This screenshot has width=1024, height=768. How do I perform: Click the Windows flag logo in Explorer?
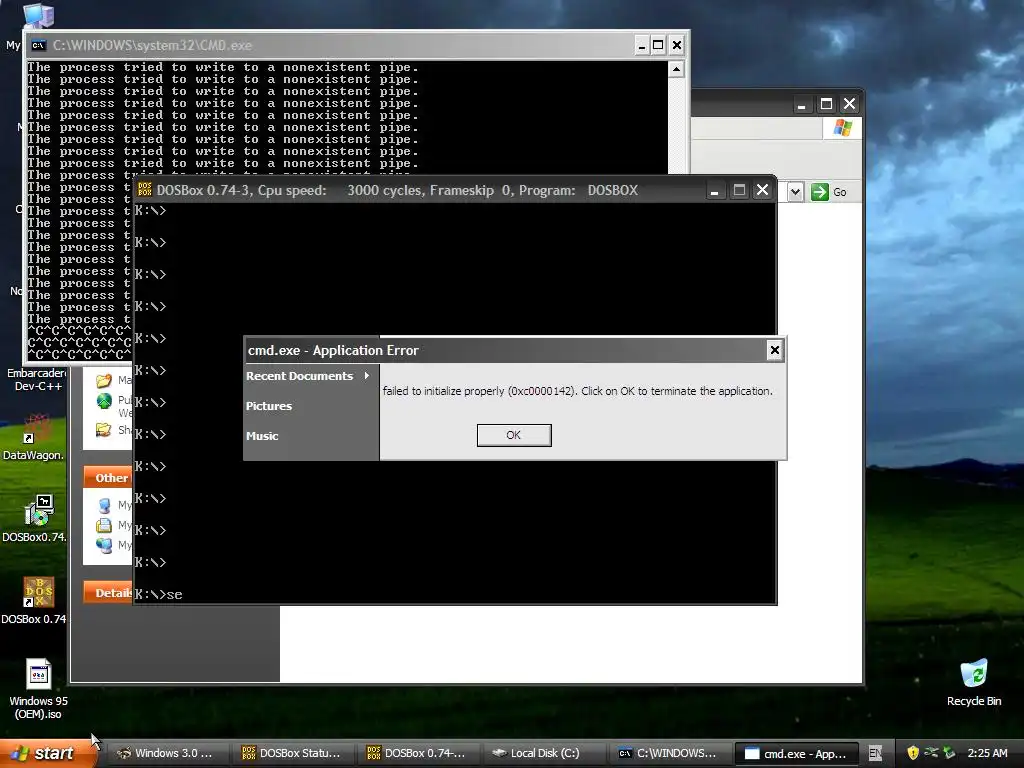[x=842, y=128]
